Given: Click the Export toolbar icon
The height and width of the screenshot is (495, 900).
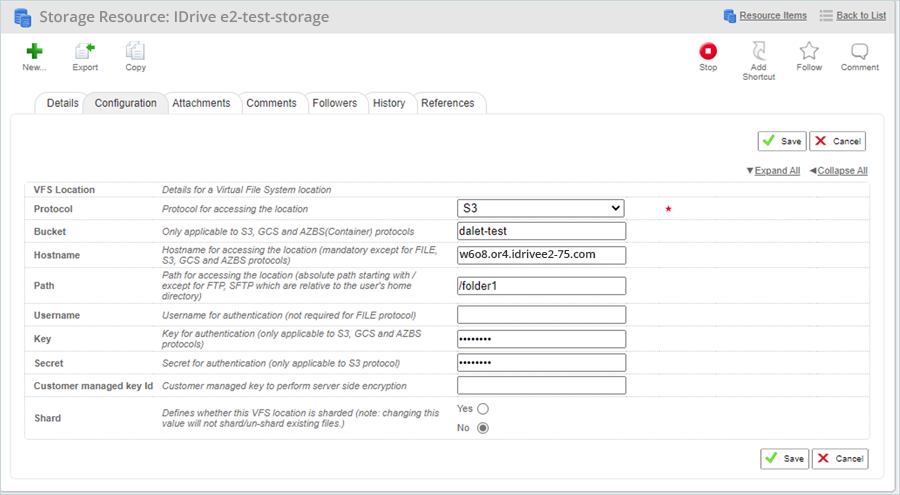Looking at the screenshot, I should tap(85, 51).
